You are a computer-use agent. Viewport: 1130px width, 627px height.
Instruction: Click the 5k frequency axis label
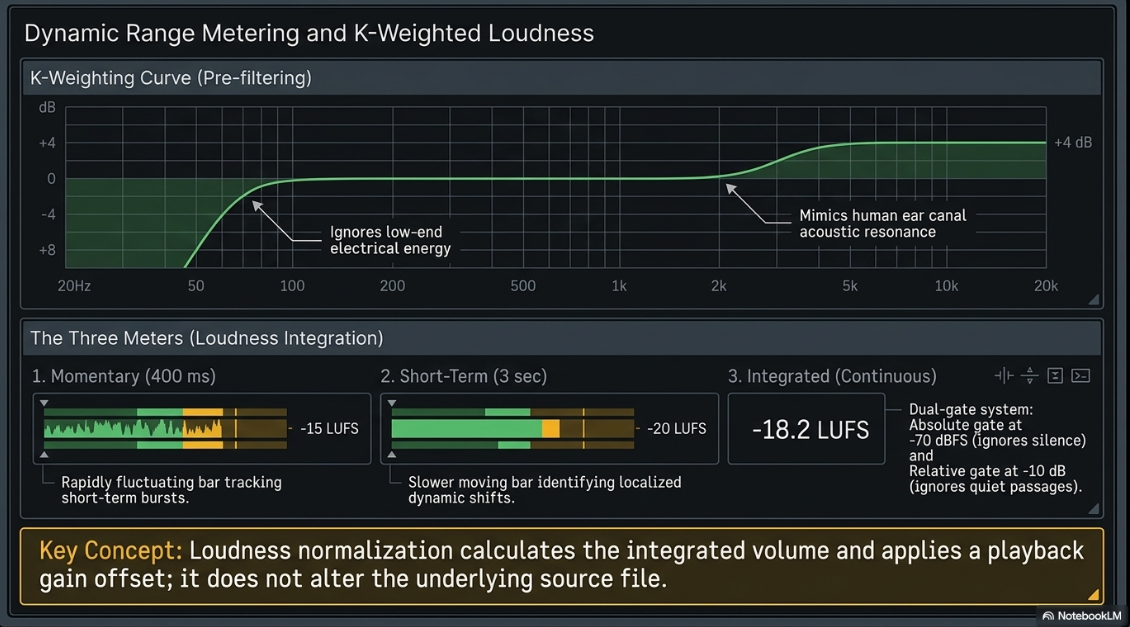[850, 286]
